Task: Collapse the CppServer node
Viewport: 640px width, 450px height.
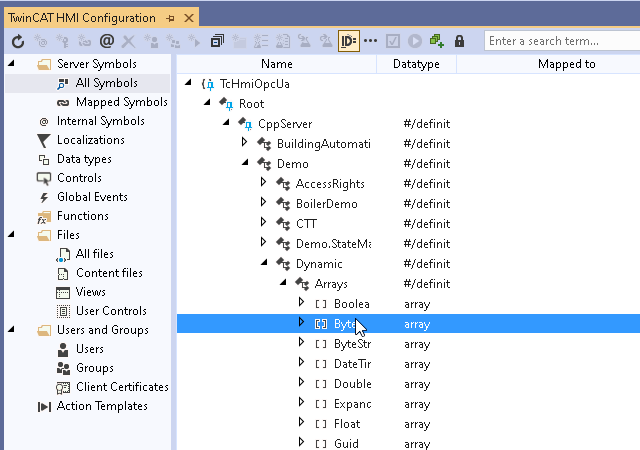Action: 227,123
